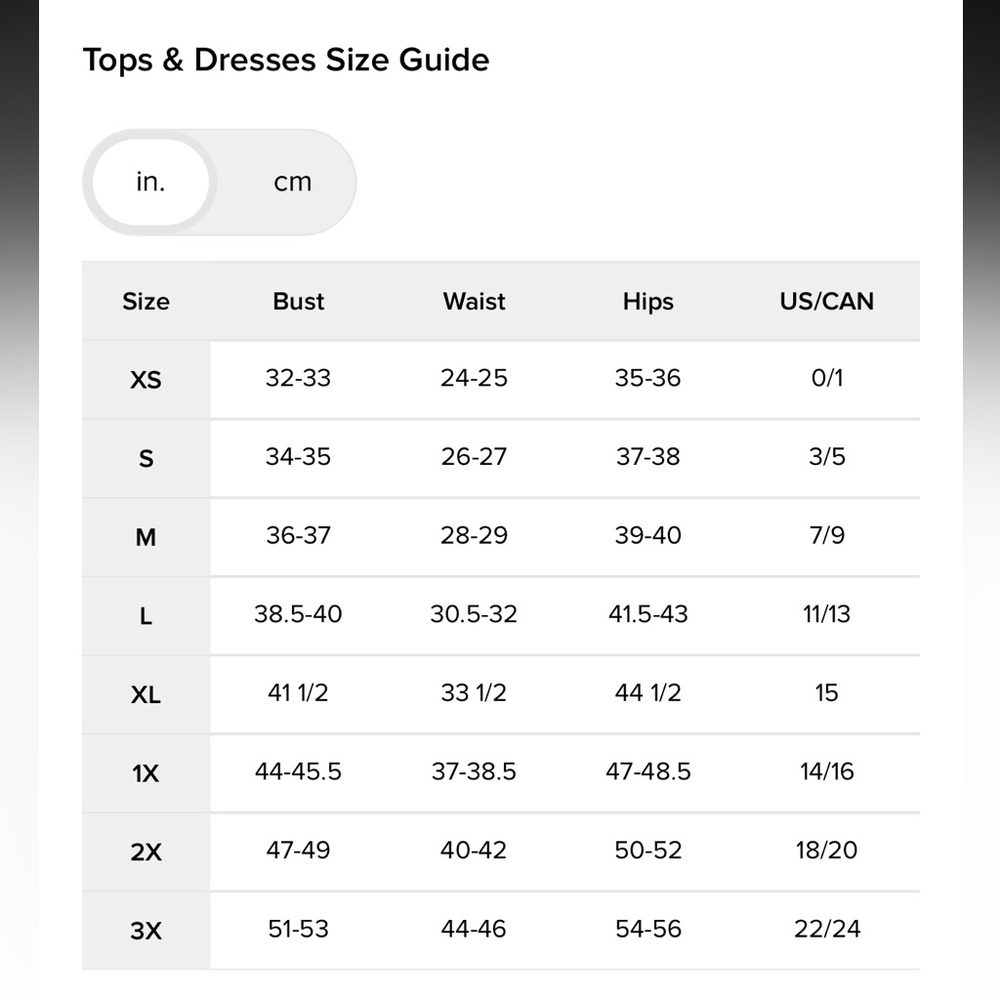The height and width of the screenshot is (1000, 1000).
Task: Click waist value 33 1/2
Action: click(x=474, y=693)
